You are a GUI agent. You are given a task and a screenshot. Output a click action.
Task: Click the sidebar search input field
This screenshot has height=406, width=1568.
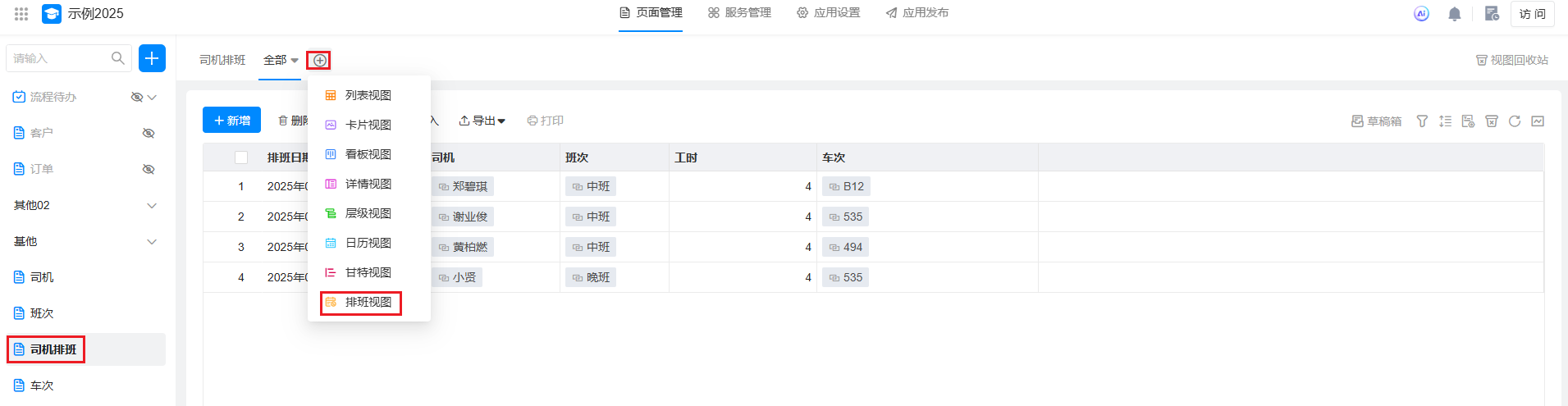tap(59, 58)
